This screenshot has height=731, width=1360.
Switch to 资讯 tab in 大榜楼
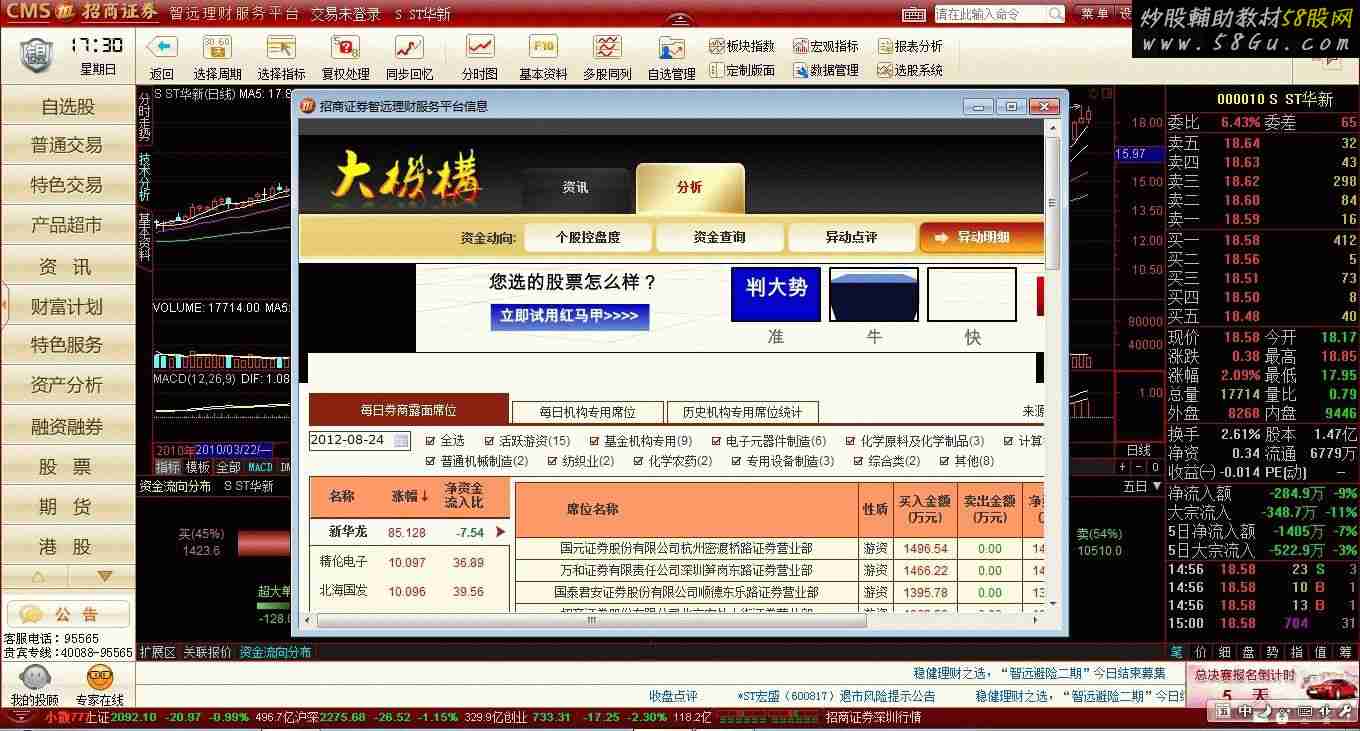click(575, 187)
